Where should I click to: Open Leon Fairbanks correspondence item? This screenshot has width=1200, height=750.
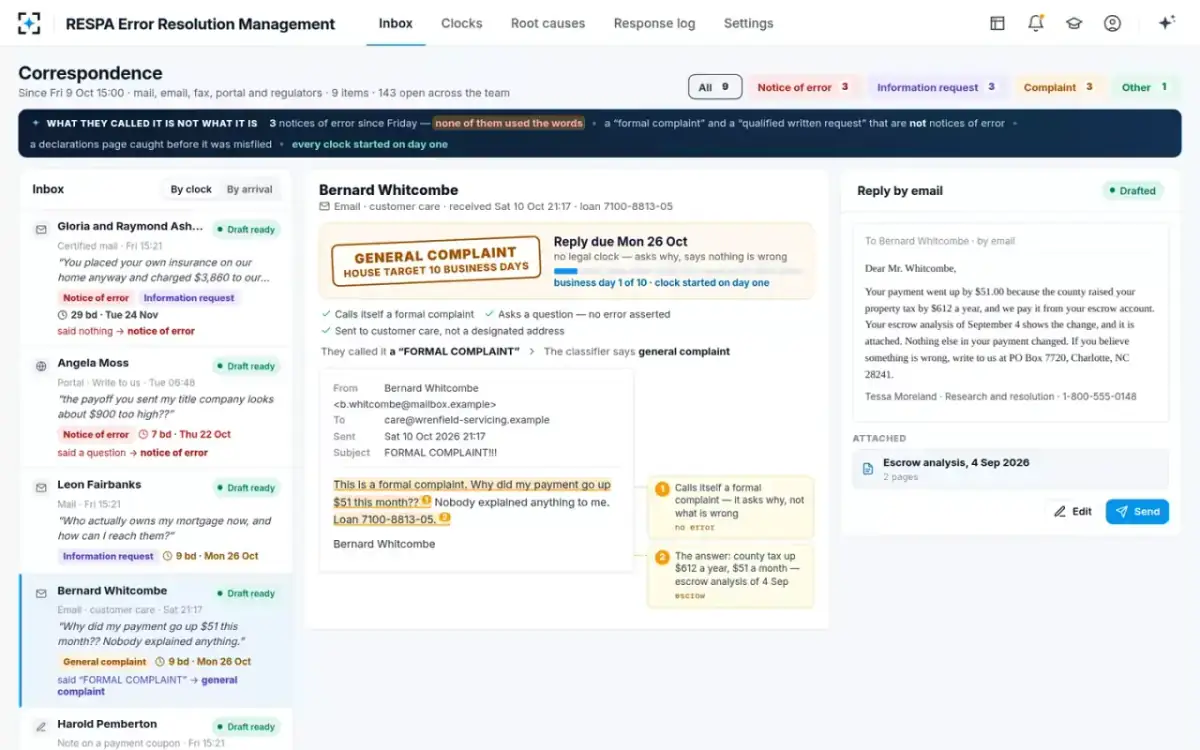coord(156,521)
